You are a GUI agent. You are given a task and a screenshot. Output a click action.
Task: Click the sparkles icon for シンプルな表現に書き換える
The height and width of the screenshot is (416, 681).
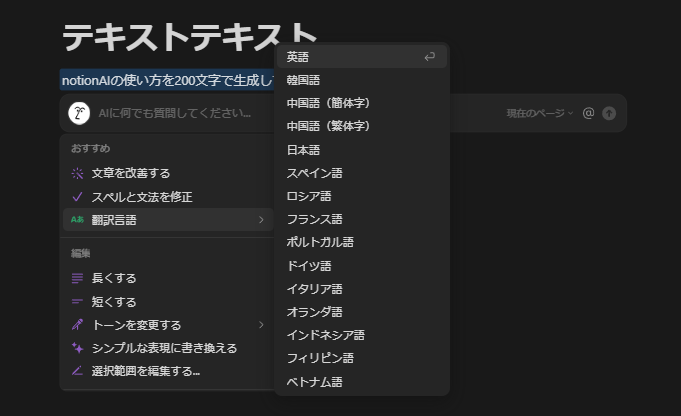tap(77, 348)
